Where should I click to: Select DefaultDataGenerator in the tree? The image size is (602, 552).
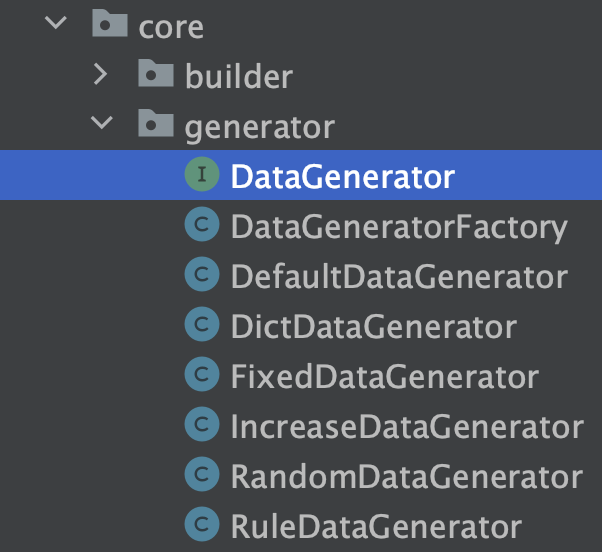(x=399, y=277)
